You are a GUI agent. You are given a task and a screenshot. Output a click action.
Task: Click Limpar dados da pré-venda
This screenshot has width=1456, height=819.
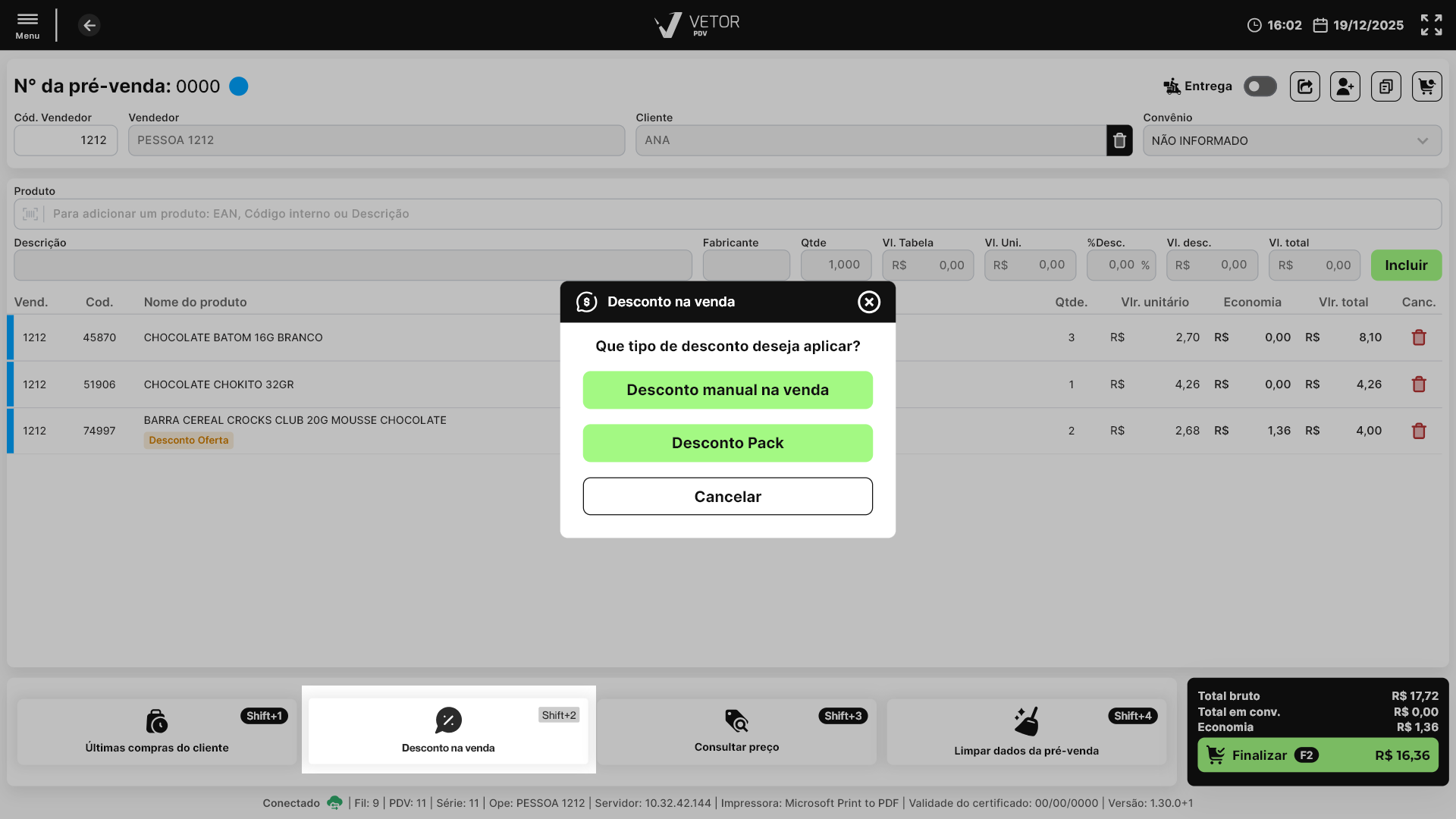[1026, 731]
